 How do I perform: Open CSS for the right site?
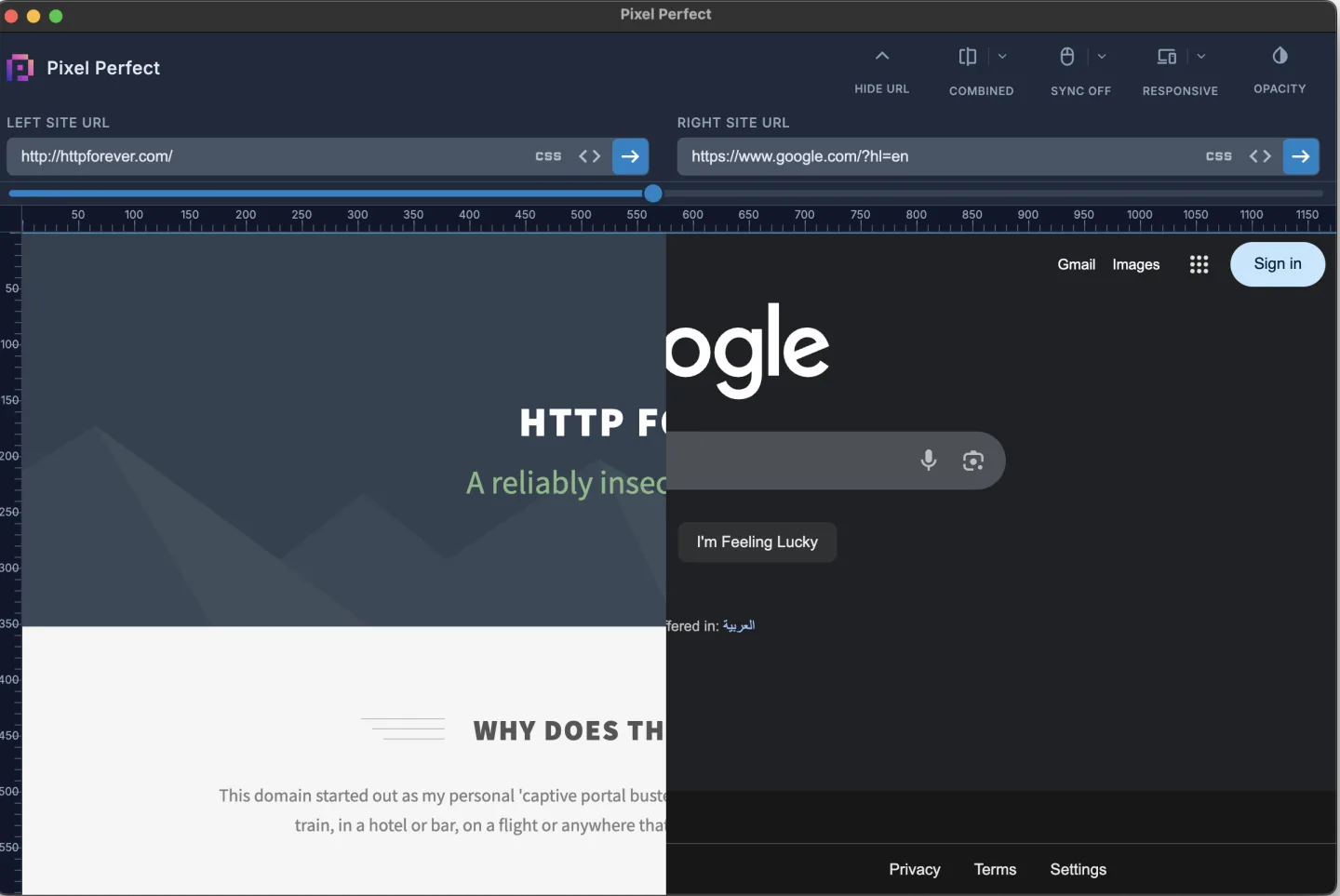click(1219, 156)
